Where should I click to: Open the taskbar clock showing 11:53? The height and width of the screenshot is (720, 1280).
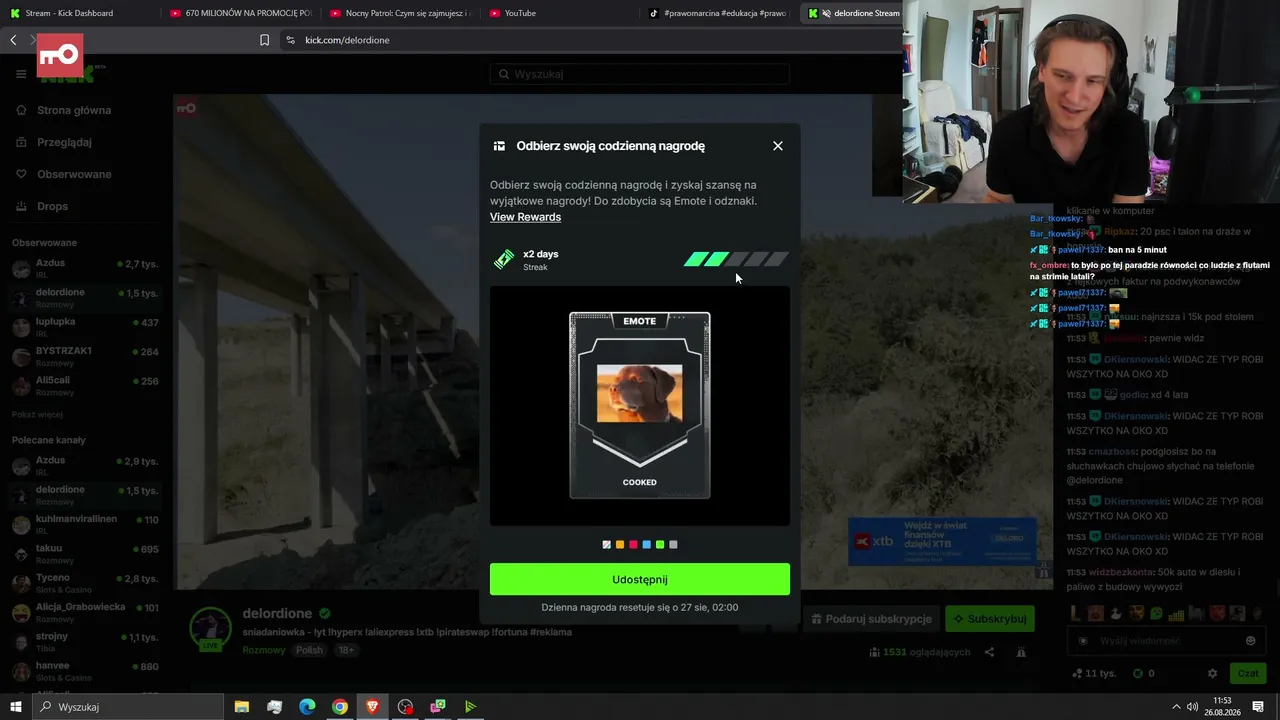click(x=1222, y=707)
